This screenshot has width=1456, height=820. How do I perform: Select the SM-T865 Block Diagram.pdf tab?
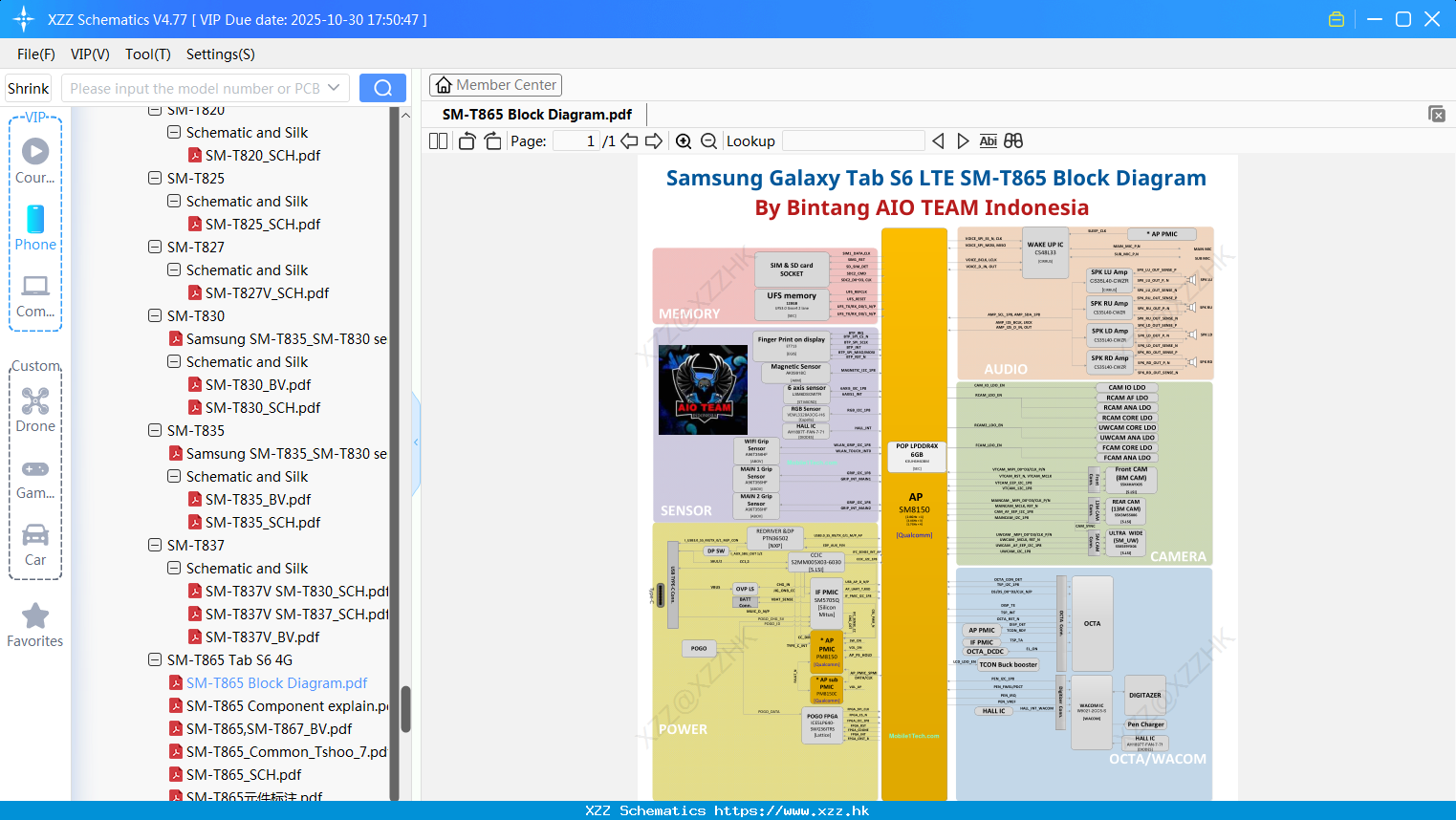(536, 115)
